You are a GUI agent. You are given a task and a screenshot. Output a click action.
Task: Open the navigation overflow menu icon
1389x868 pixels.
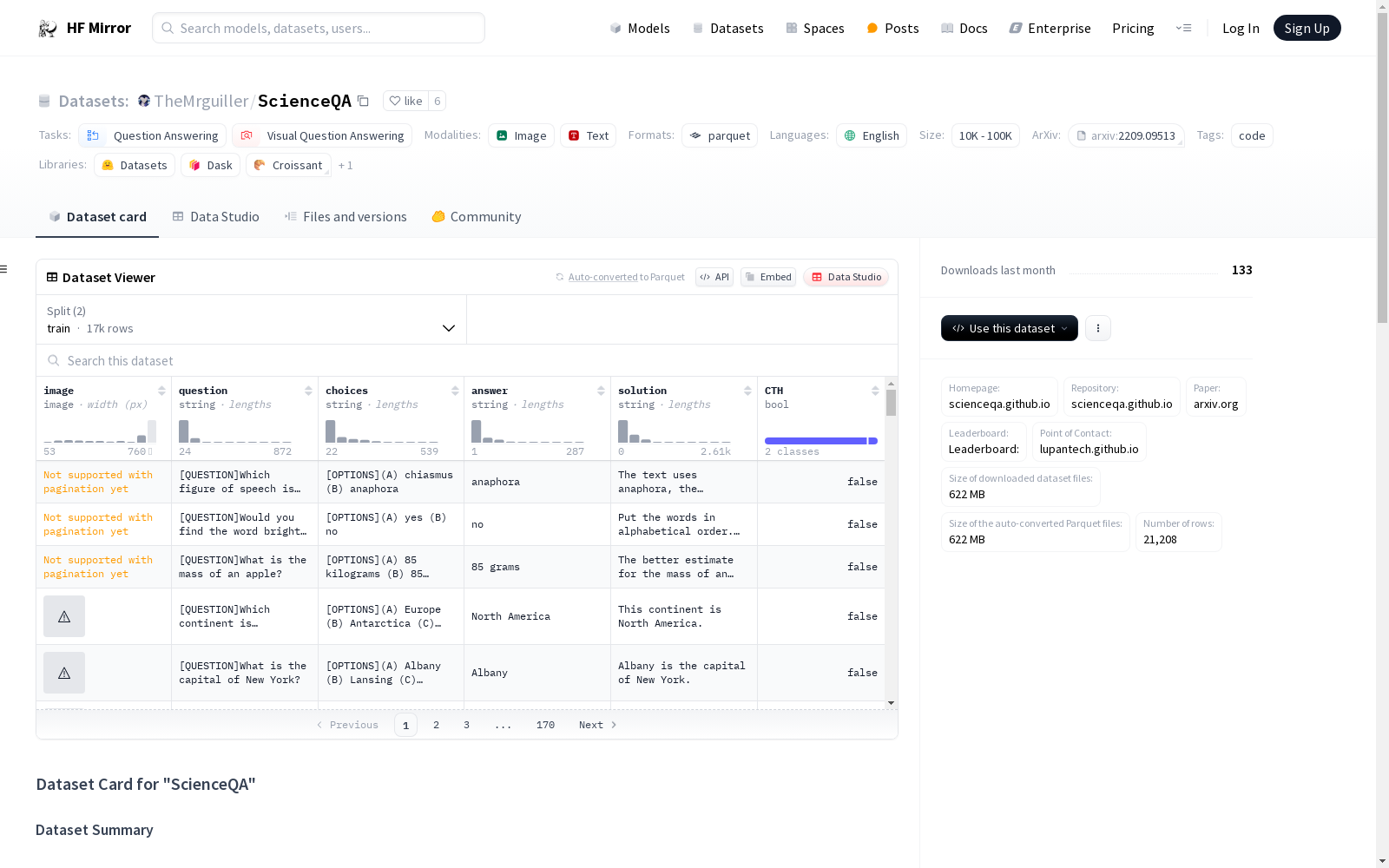tap(1183, 29)
